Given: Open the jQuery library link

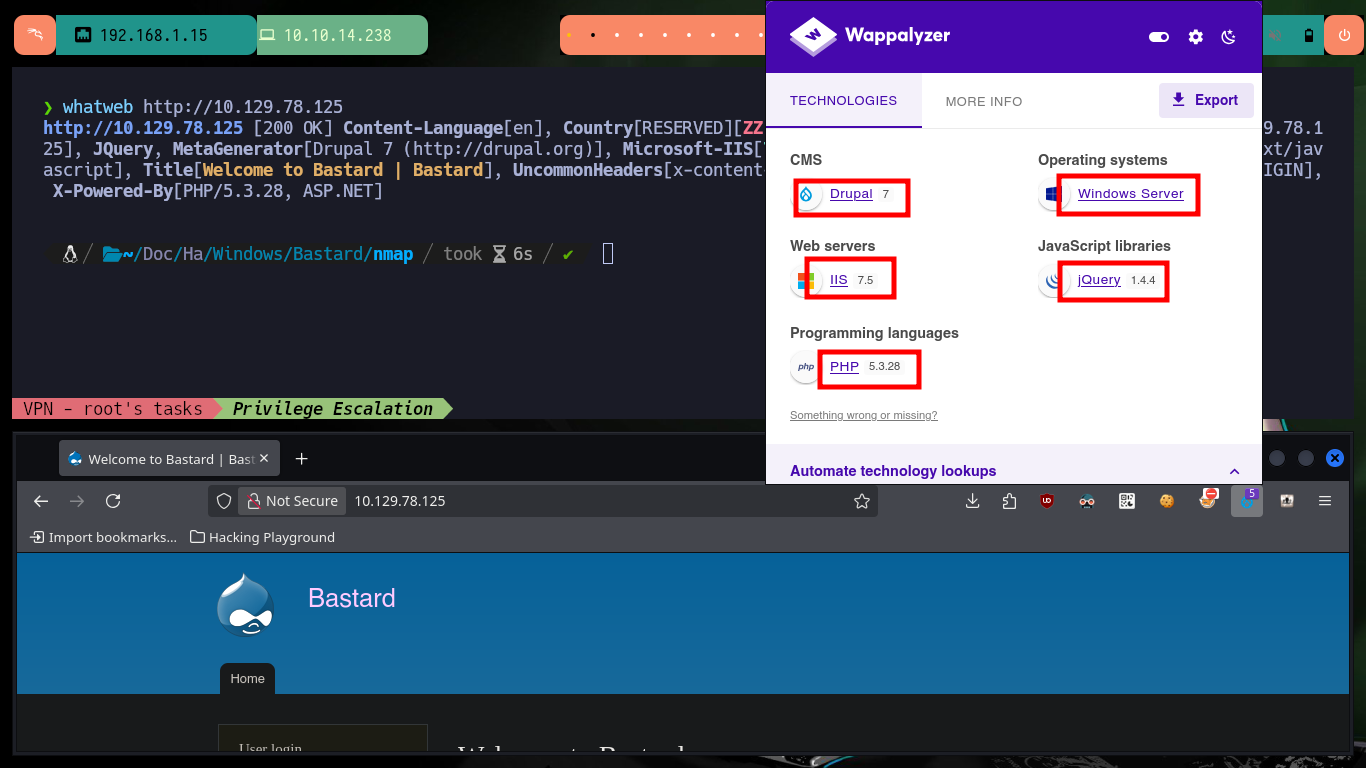Looking at the screenshot, I should pyautogui.click(x=1099, y=280).
